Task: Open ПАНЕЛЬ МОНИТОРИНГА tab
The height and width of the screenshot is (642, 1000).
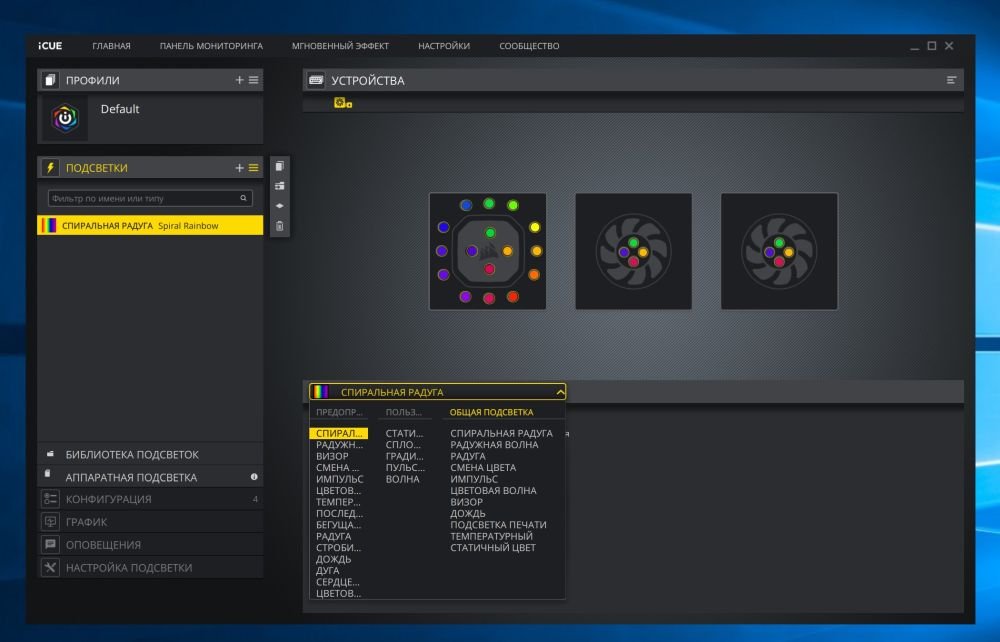Action: (211, 46)
